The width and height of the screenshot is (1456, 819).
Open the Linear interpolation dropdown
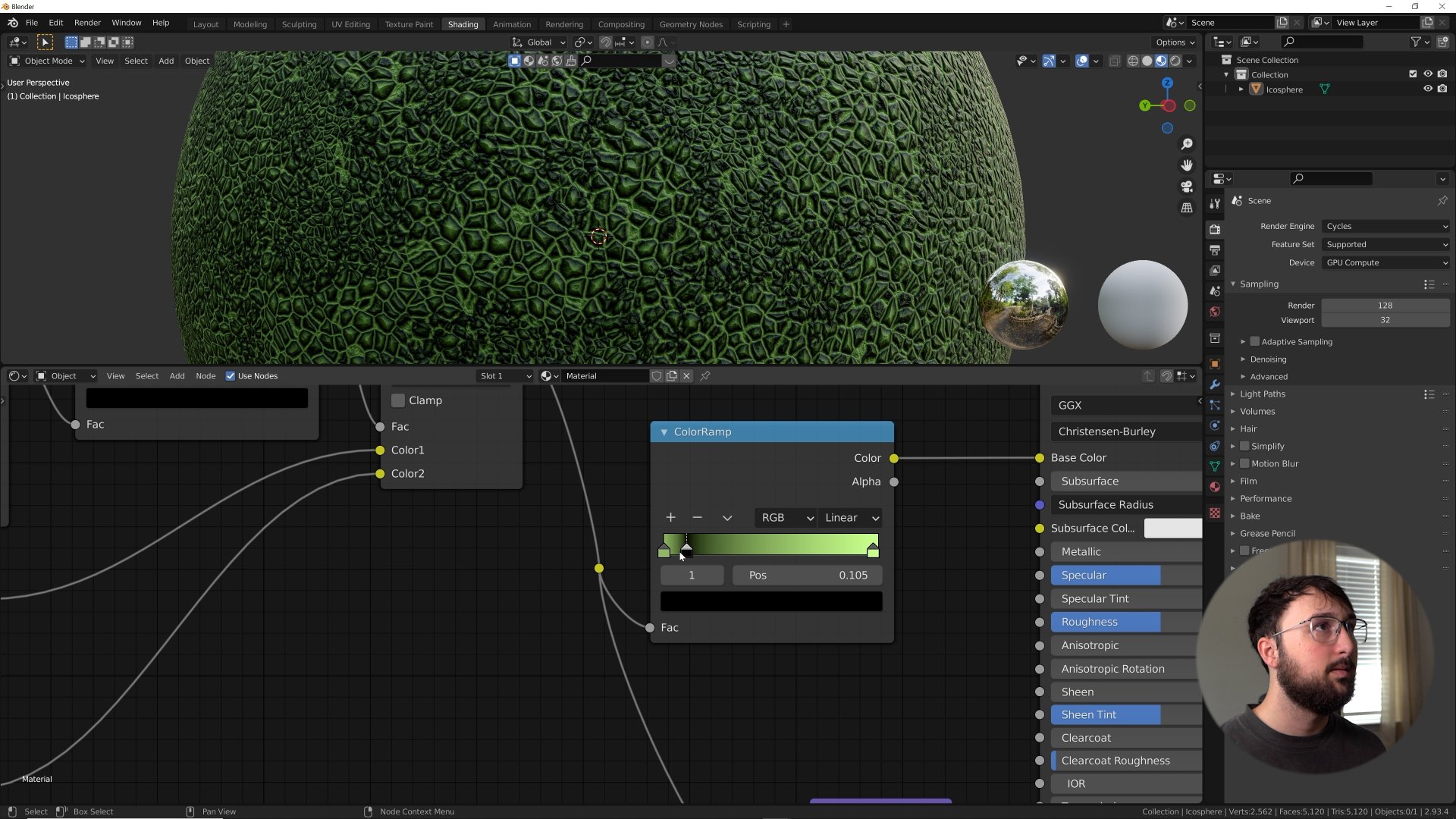click(x=851, y=517)
